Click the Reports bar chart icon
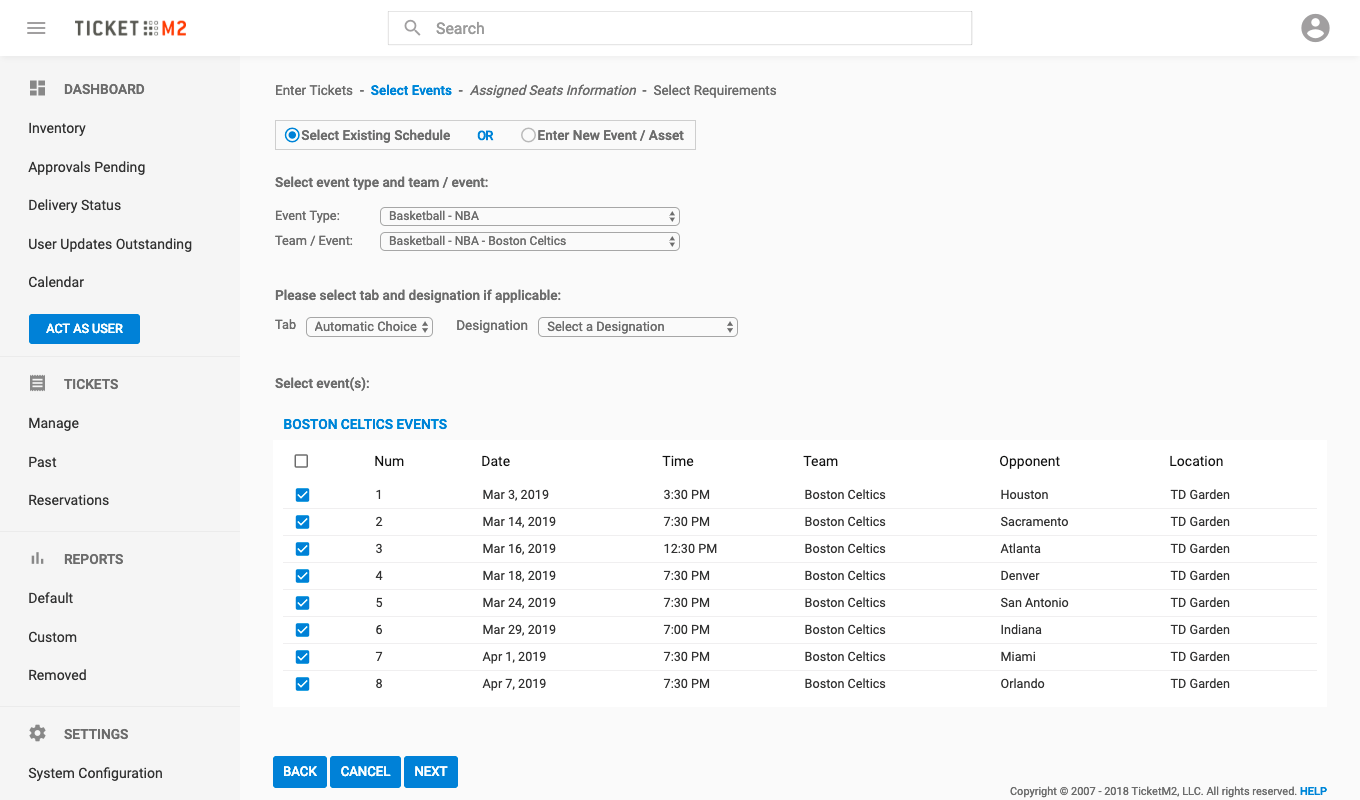Image resolution: width=1360 pixels, height=800 pixels. [38, 559]
